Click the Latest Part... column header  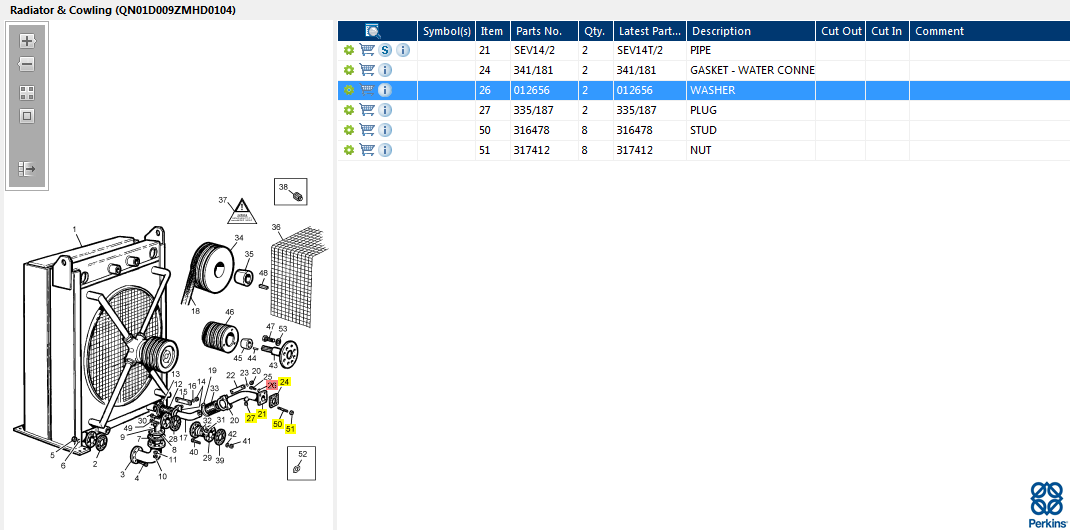(650, 31)
